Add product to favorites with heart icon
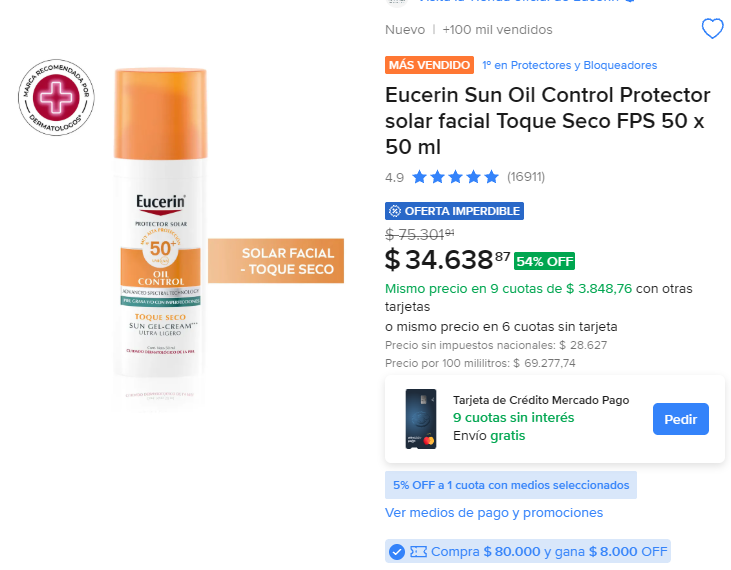The image size is (731, 570). (712, 29)
